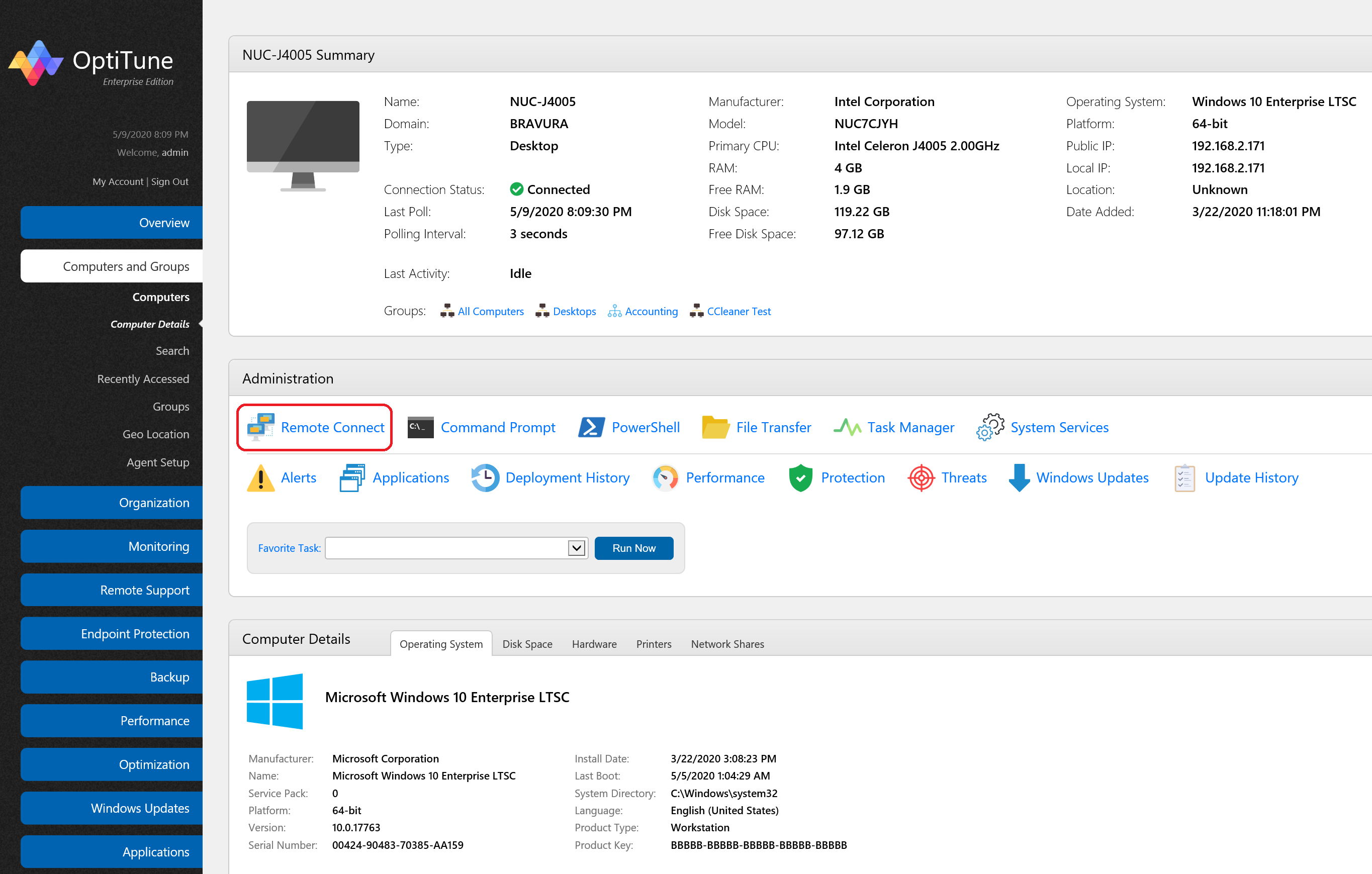Open the Monitoring sidebar section

pyautogui.click(x=112, y=546)
